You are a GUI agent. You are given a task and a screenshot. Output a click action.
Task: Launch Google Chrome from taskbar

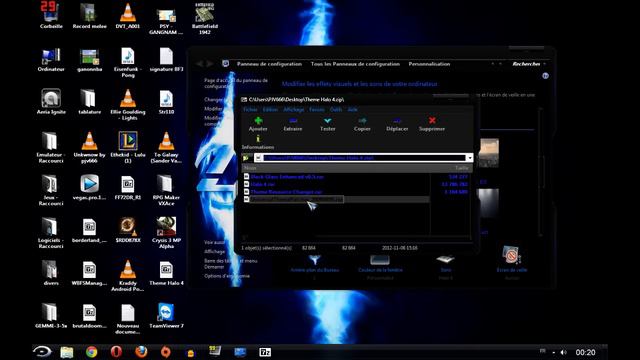[x=91, y=352]
